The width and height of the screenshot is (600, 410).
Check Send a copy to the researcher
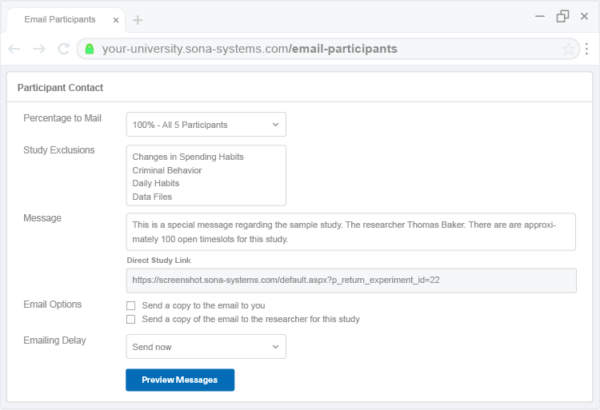(x=131, y=319)
